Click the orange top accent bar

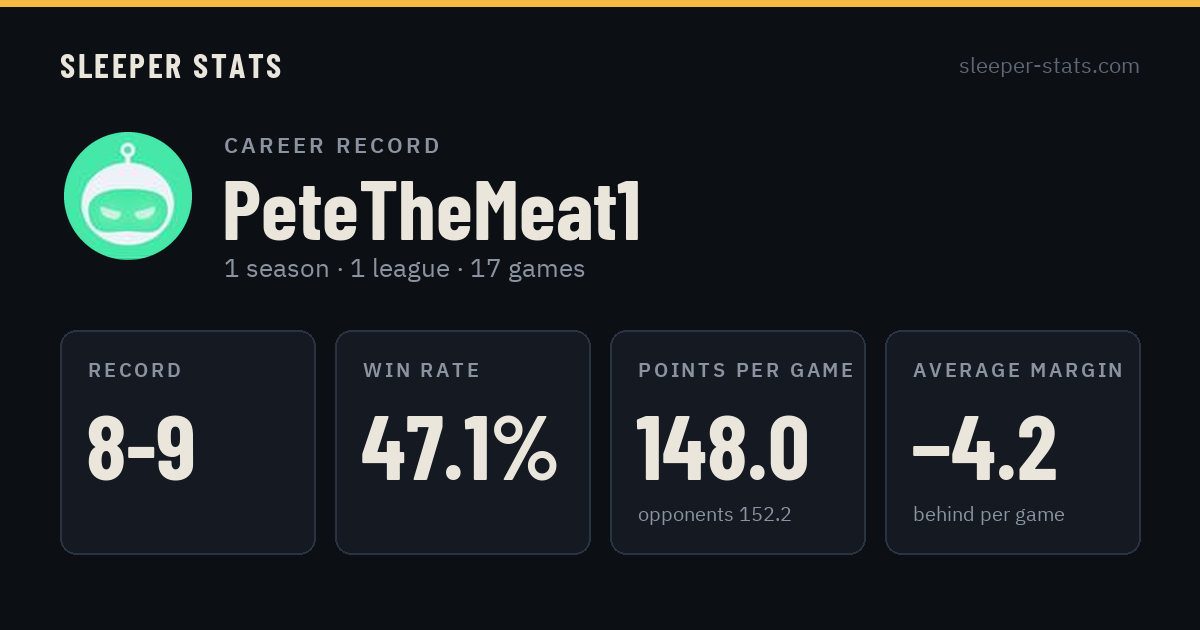[x=600, y=3]
